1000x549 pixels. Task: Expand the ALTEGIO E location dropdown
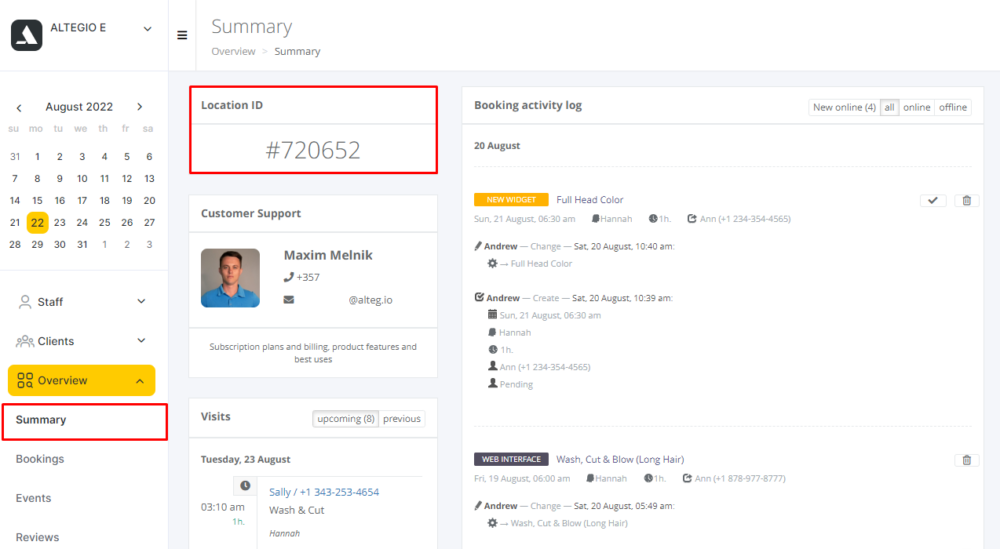click(147, 29)
